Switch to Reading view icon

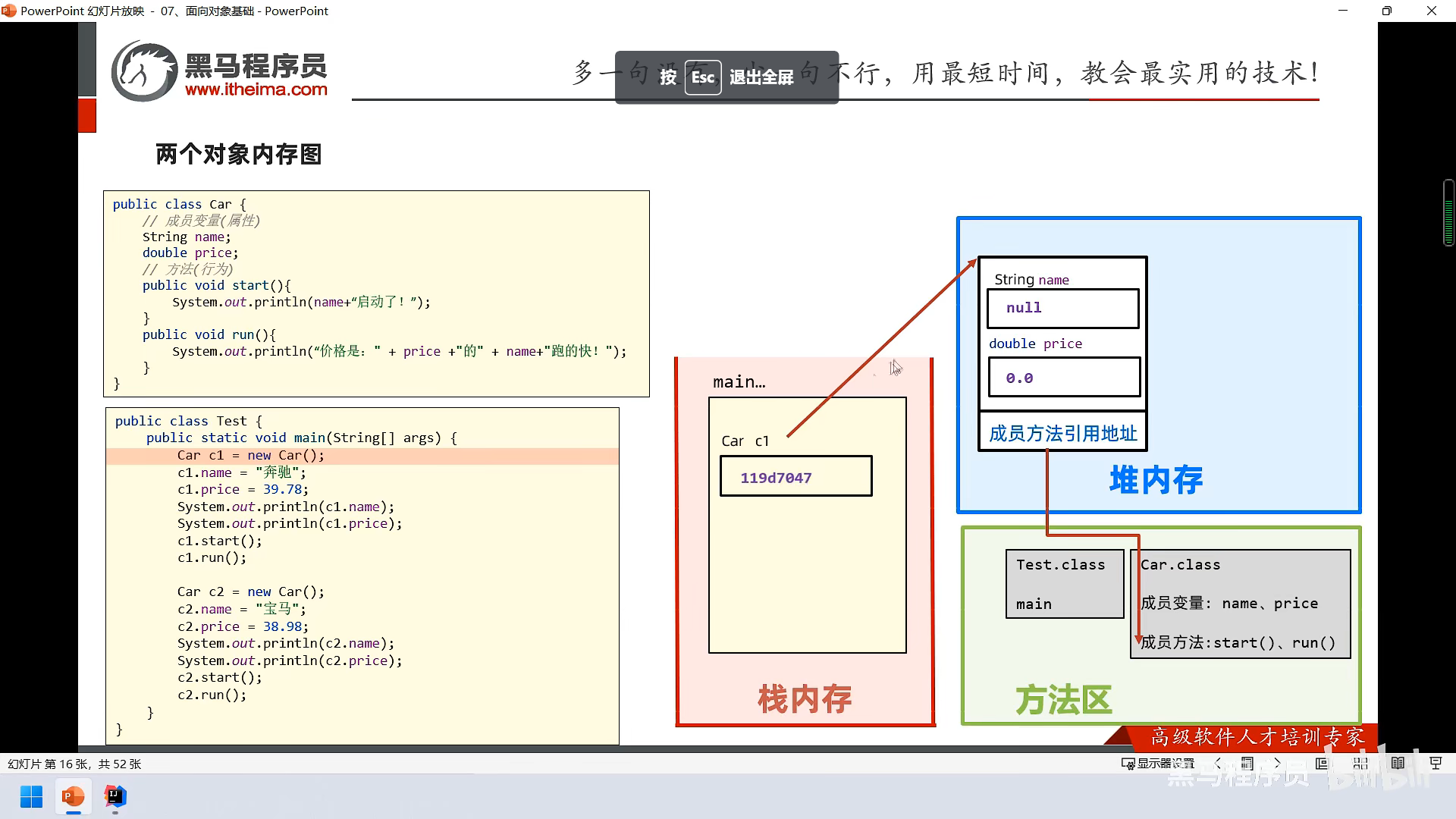[x=1398, y=764]
